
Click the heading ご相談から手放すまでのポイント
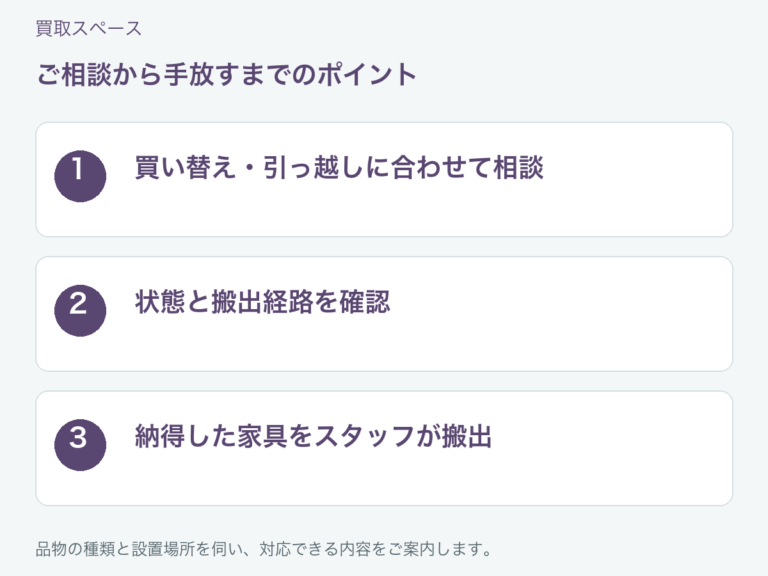(226, 75)
